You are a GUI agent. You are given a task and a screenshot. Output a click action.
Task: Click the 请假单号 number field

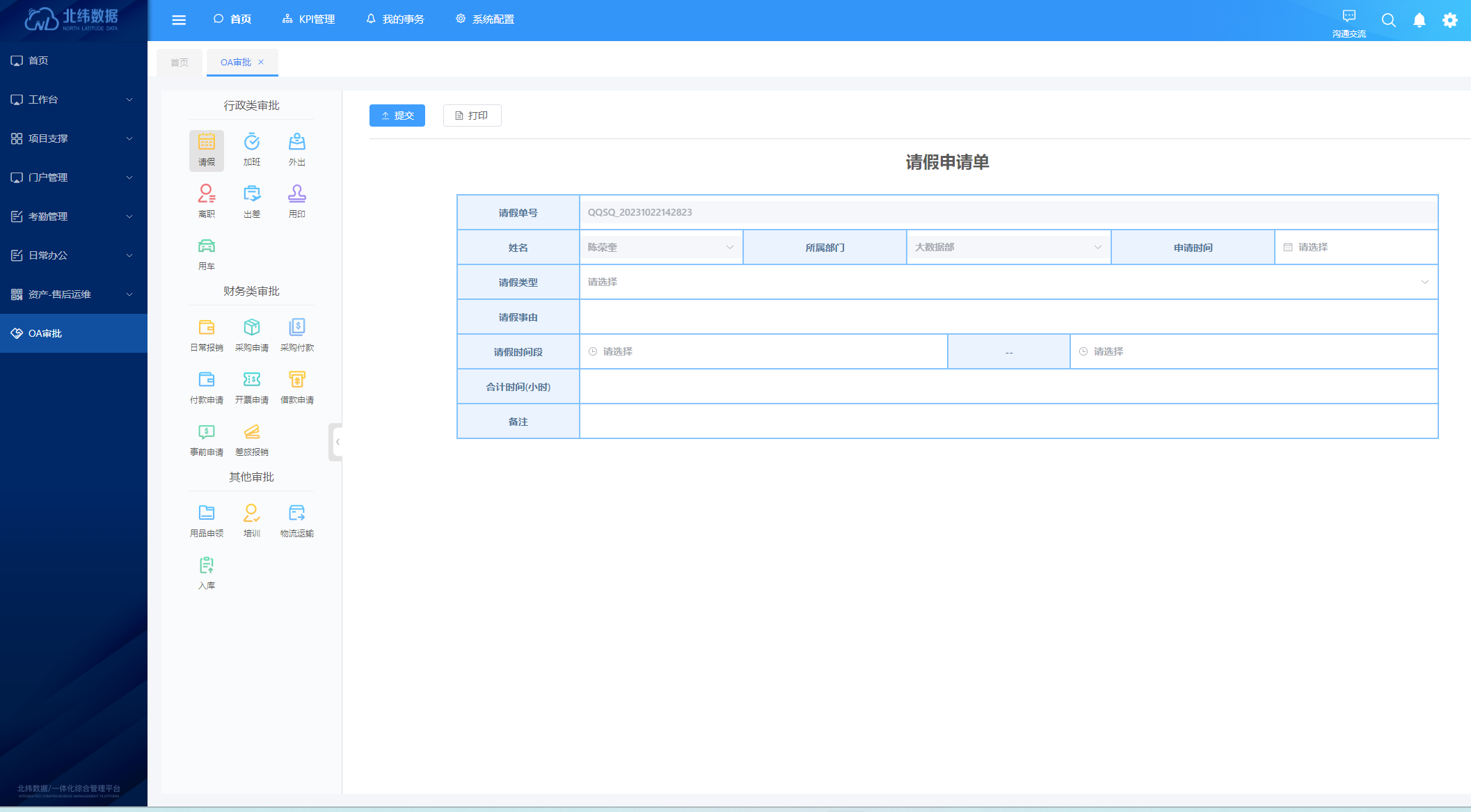(1008, 212)
